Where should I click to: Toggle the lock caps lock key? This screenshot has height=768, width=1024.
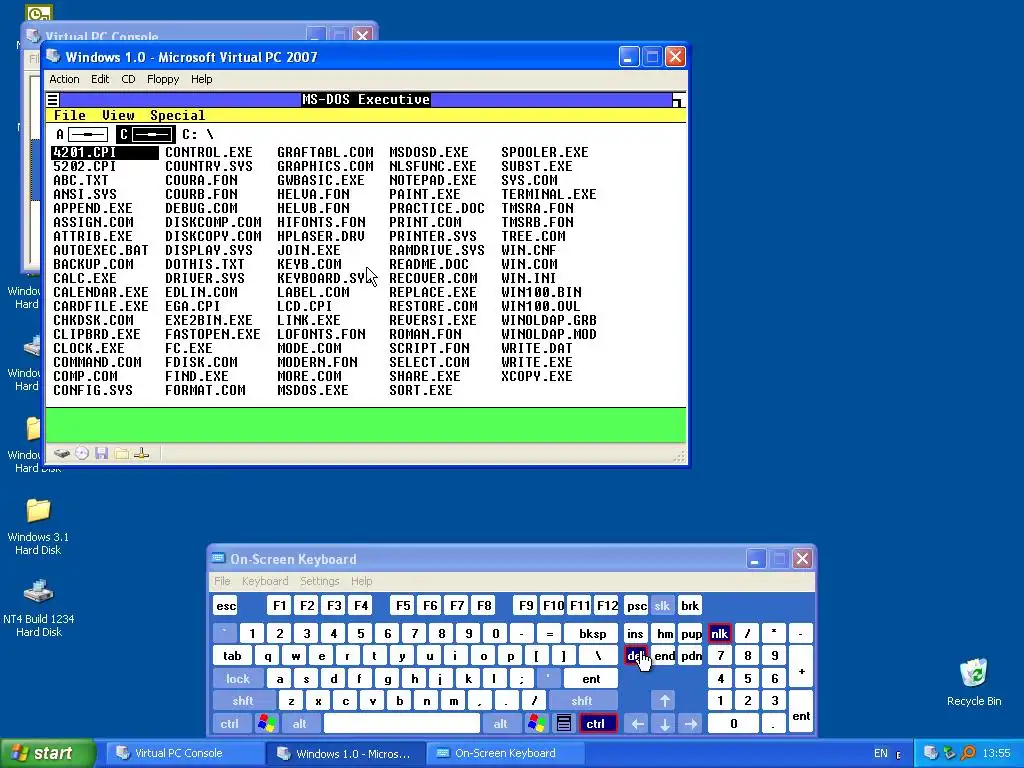(x=238, y=679)
